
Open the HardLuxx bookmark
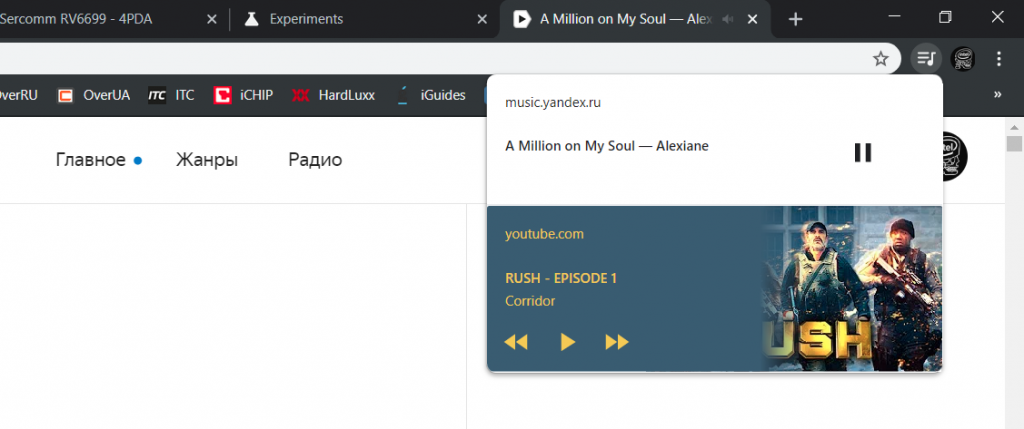point(334,95)
